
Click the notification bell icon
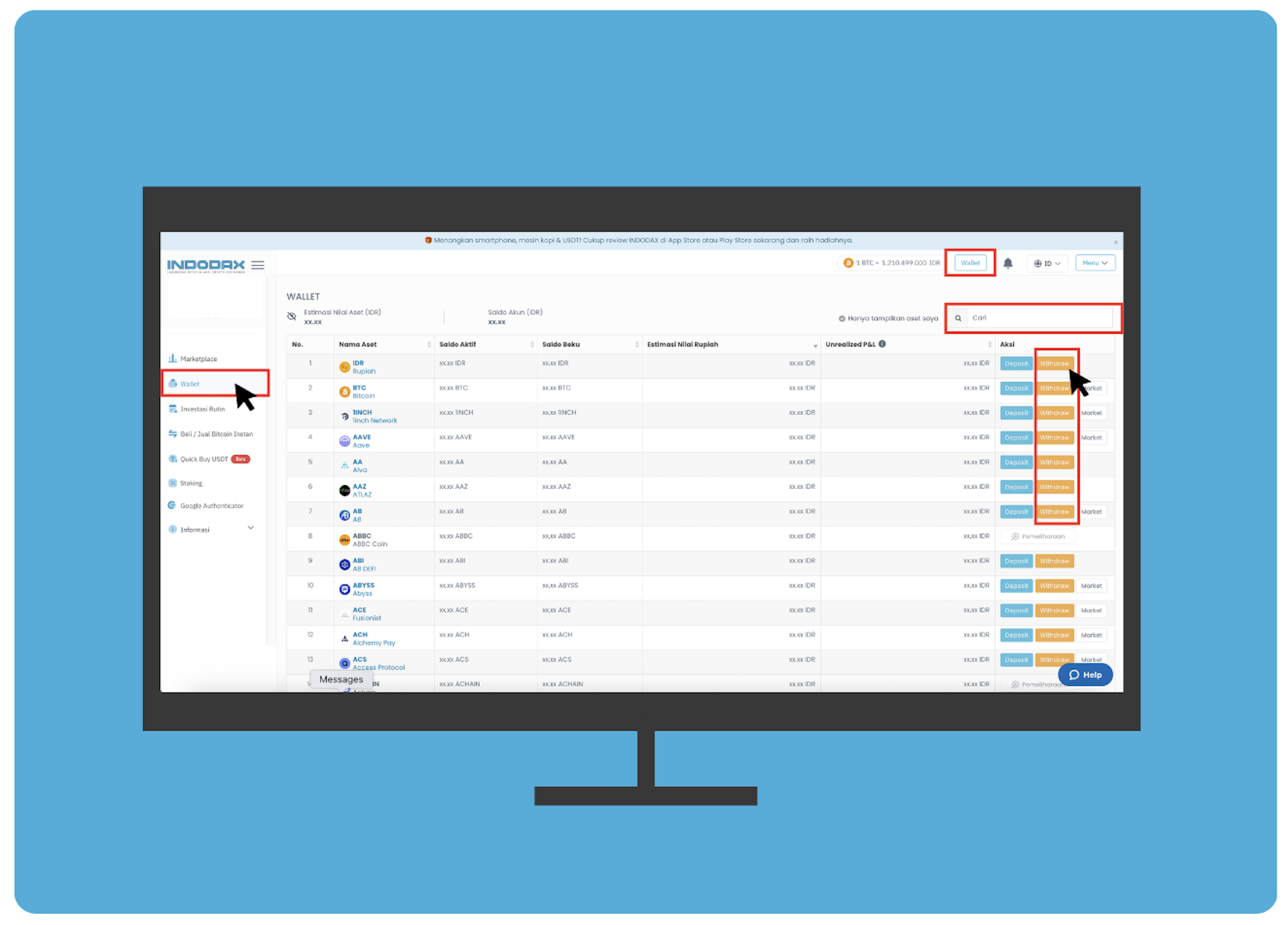(x=1007, y=263)
